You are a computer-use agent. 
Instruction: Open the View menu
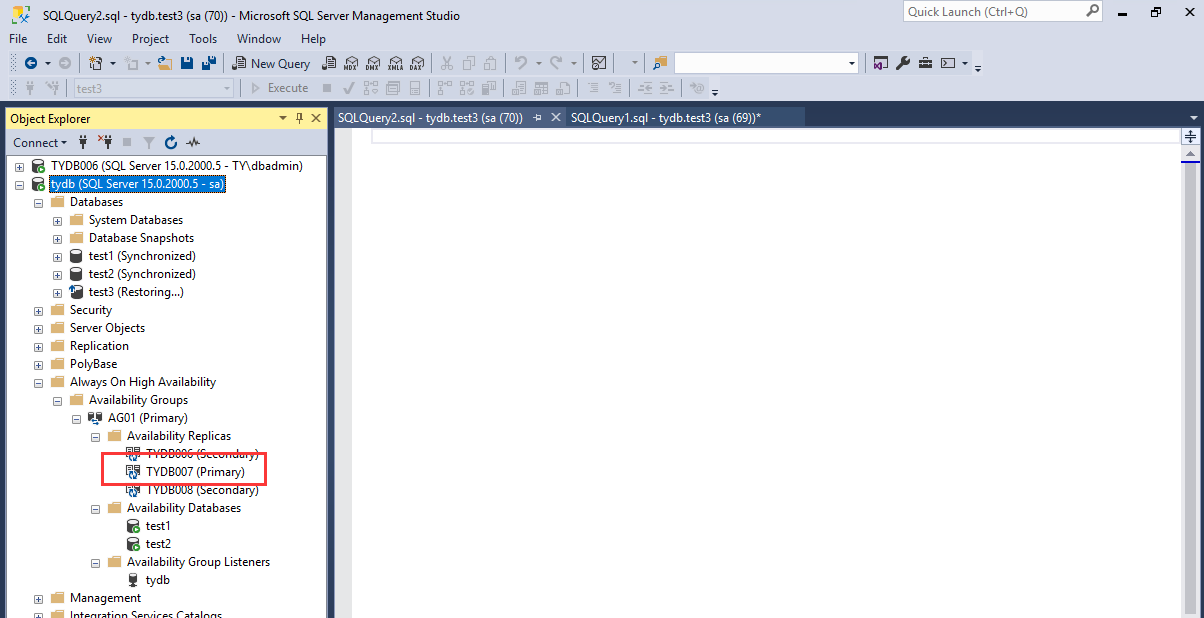[100, 39]
